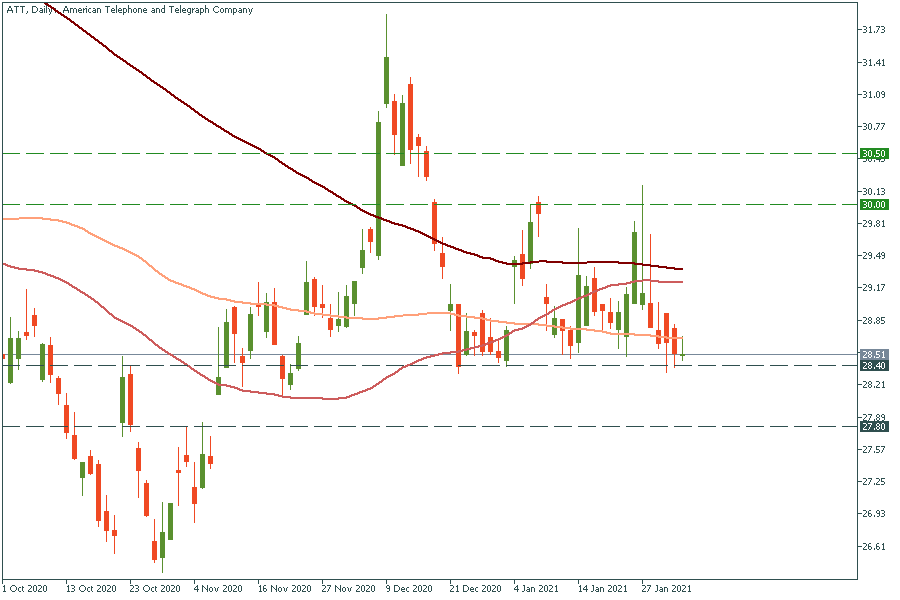Viewport: 900px width, 600px height.
Task: Select the 30.00 resistance level label
Action: (873, 204)
